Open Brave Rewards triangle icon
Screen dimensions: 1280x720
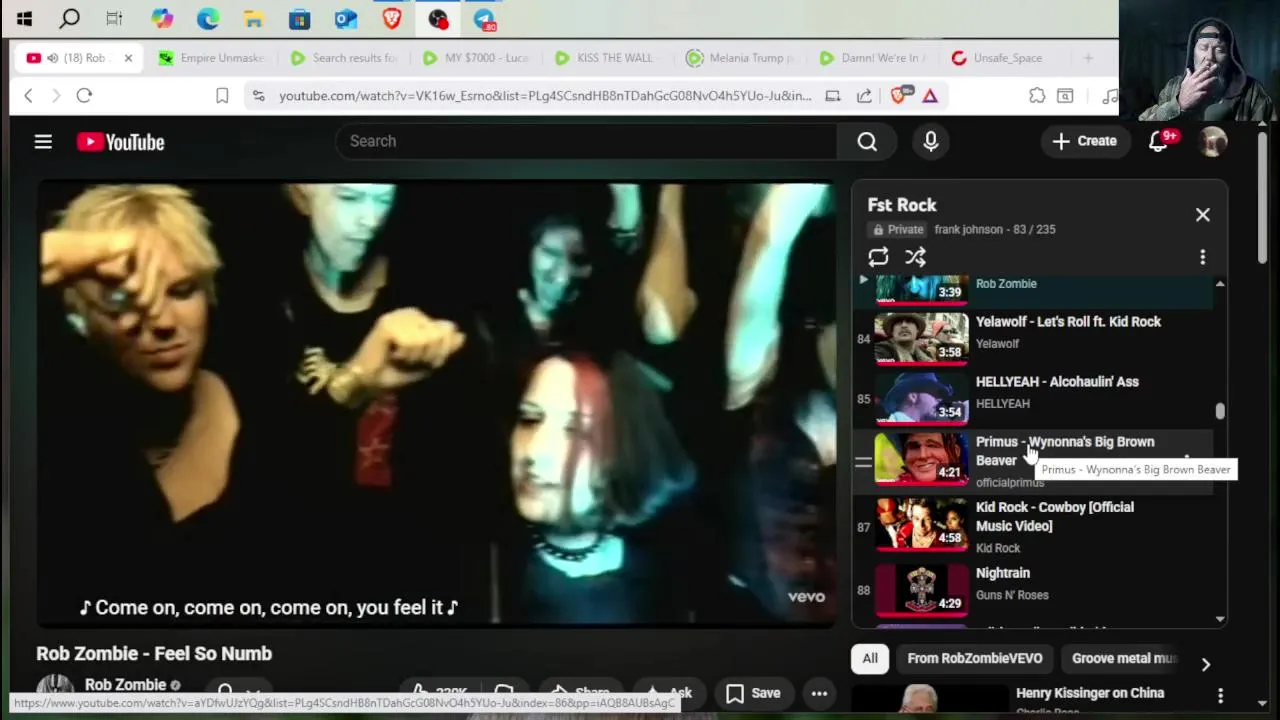tap(930, 95)
